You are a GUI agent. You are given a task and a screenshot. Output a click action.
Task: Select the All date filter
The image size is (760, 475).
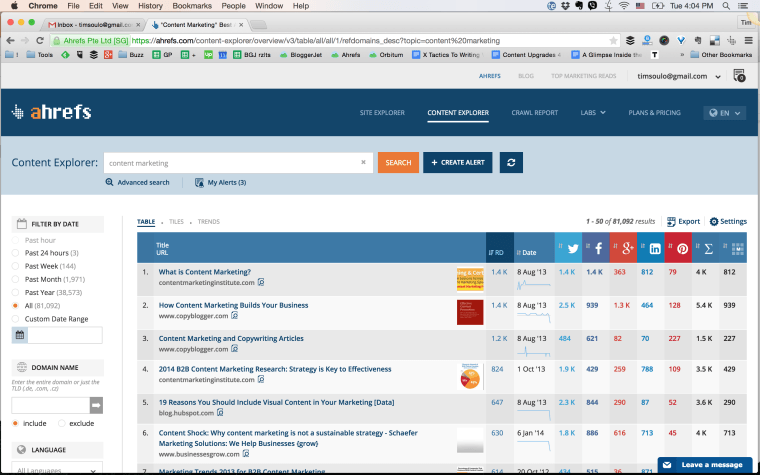(x=15, y=306)
